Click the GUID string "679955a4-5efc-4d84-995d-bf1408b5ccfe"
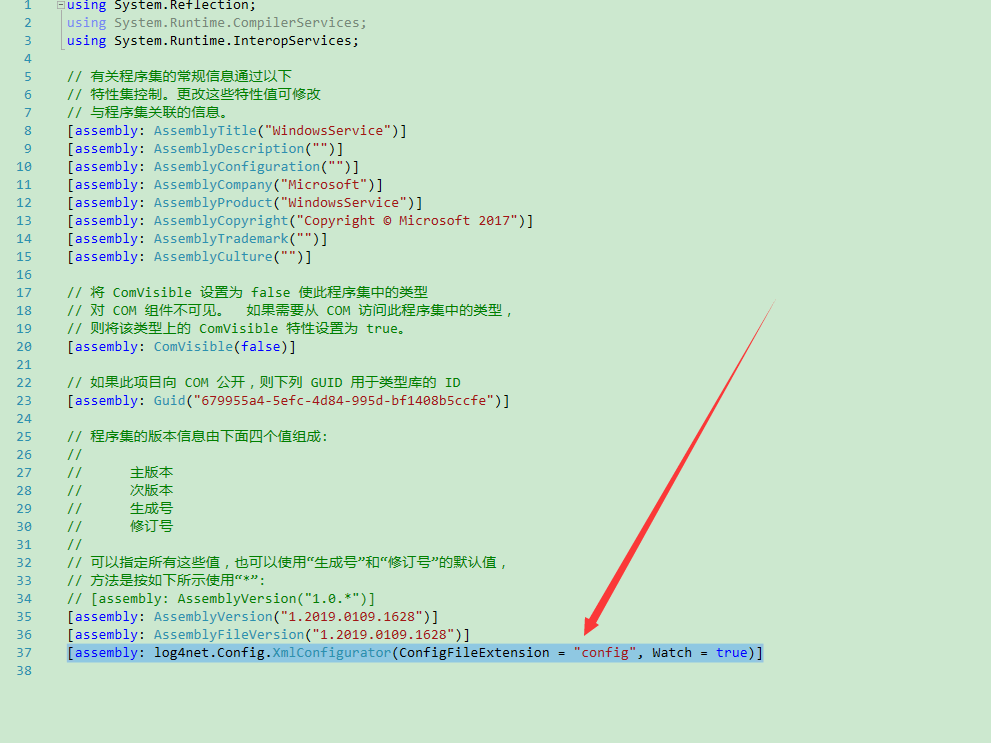 click(344, 401)
